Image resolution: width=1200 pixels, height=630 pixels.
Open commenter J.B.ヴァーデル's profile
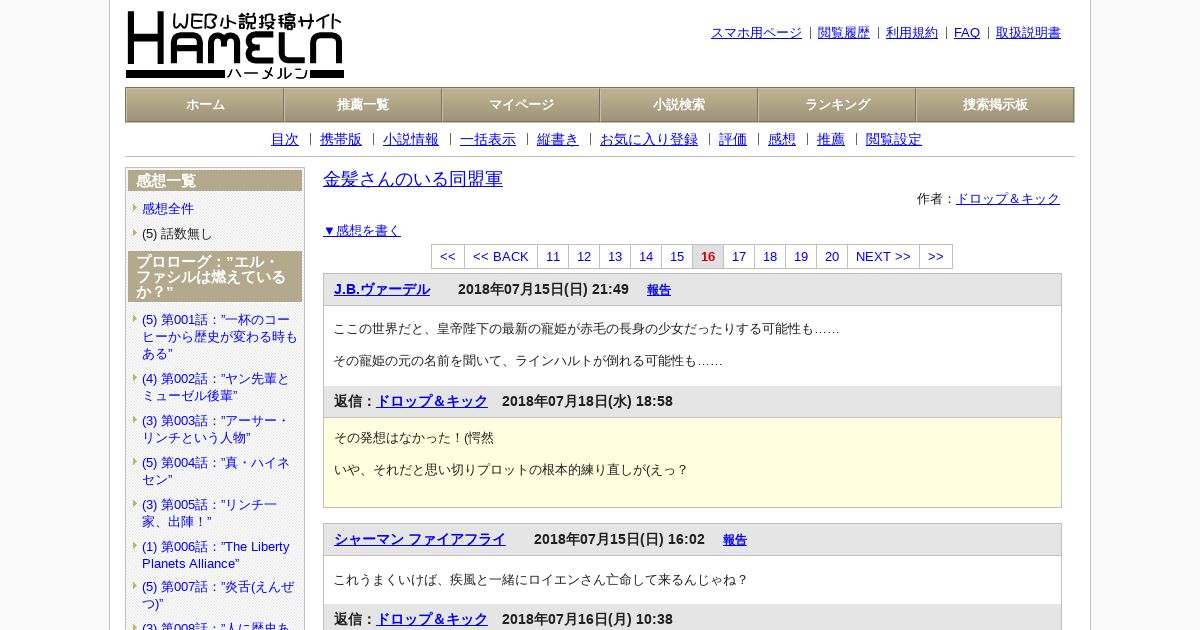[x=382, y=289]
